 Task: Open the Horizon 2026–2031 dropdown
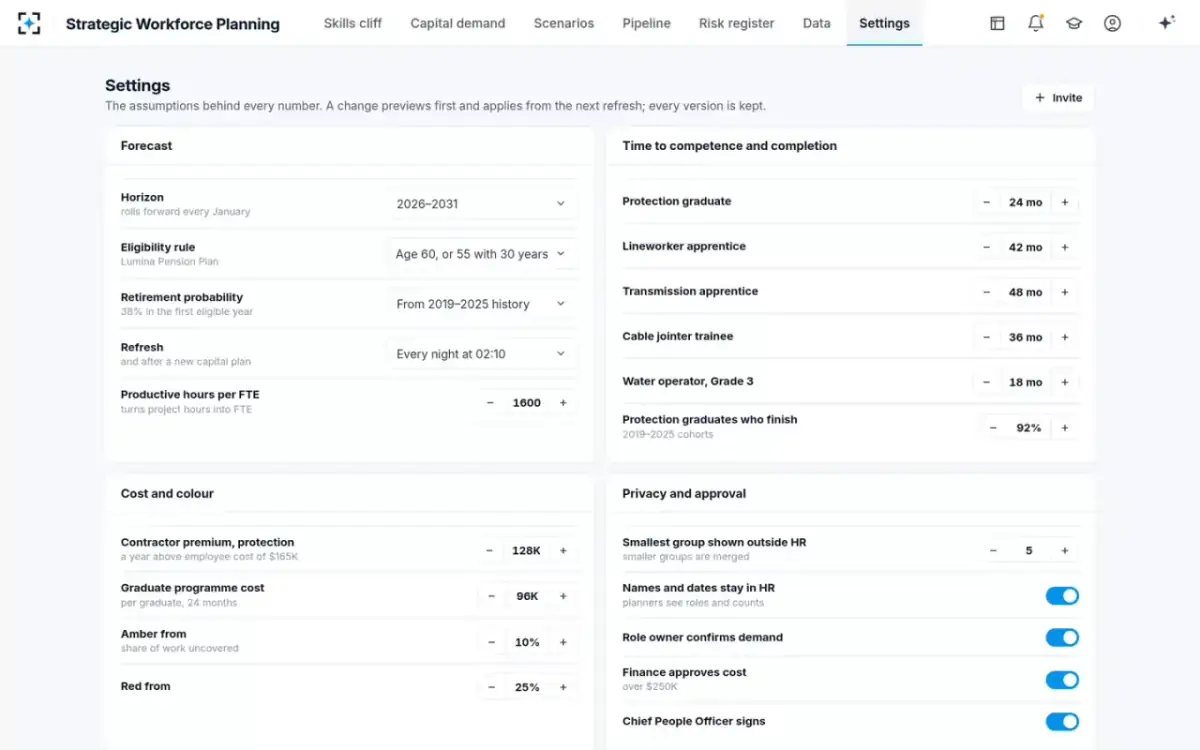tap(481, 204)
